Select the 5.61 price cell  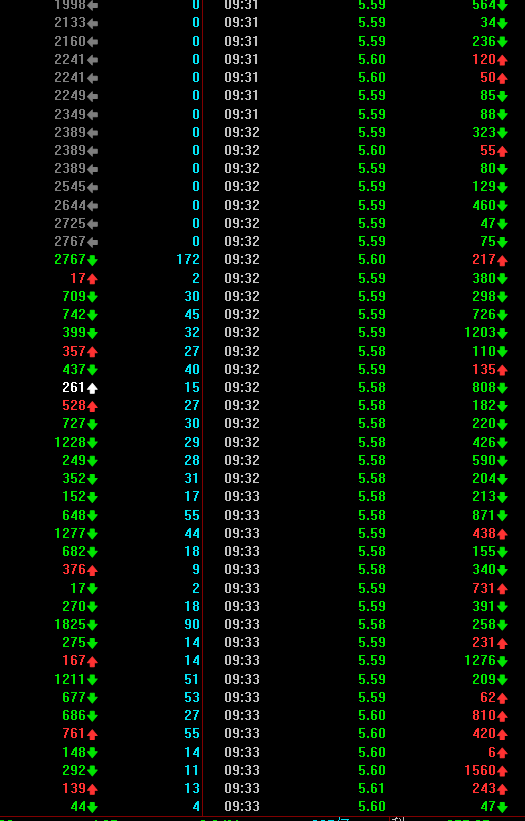coord(372,788)
